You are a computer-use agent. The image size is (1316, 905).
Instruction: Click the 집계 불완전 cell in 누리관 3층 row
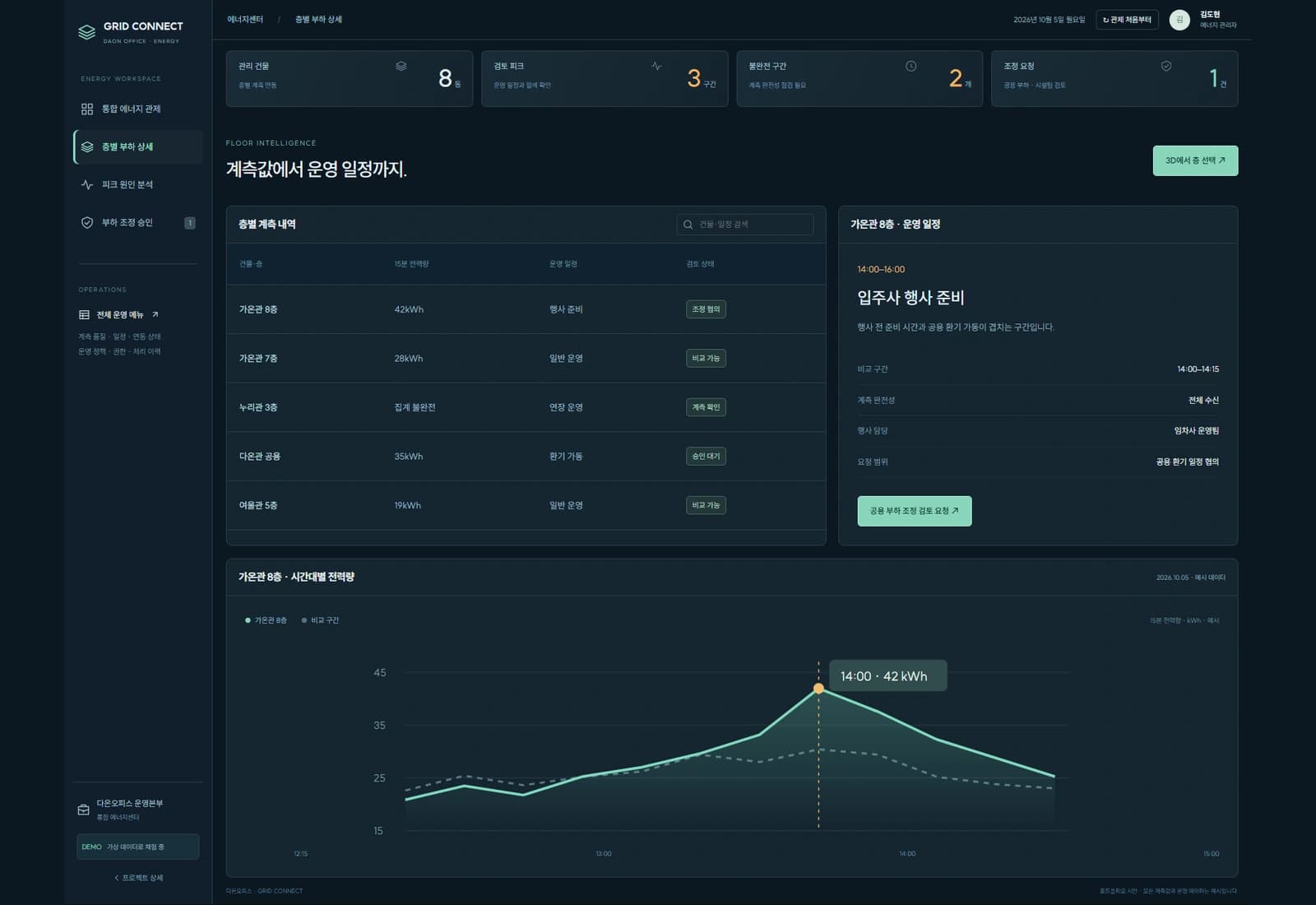[x=415, y=407]
